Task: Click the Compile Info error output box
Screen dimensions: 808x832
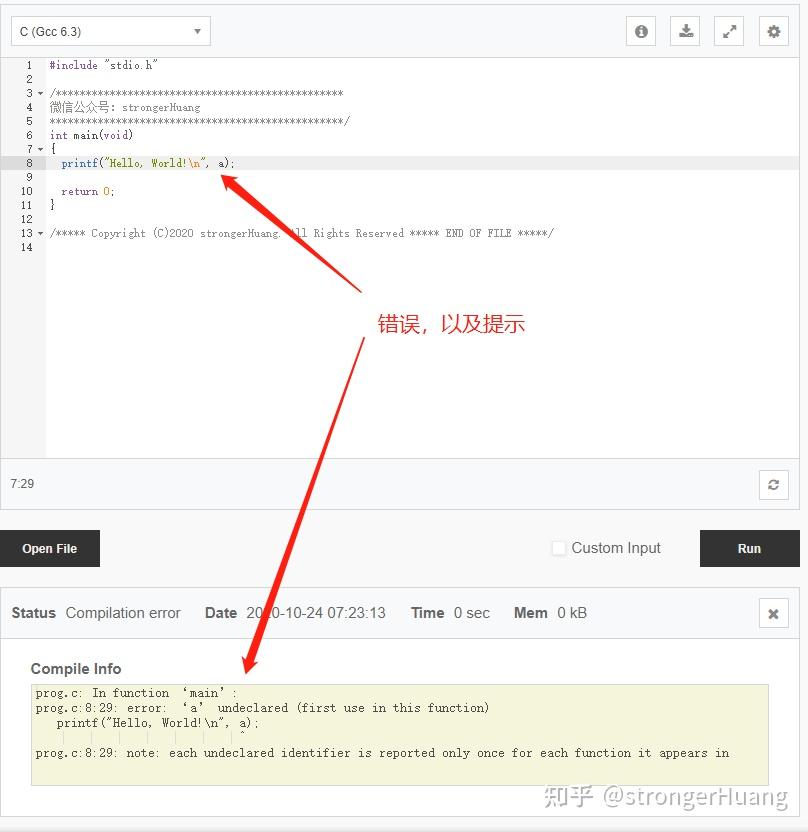Action: [399, 734]
